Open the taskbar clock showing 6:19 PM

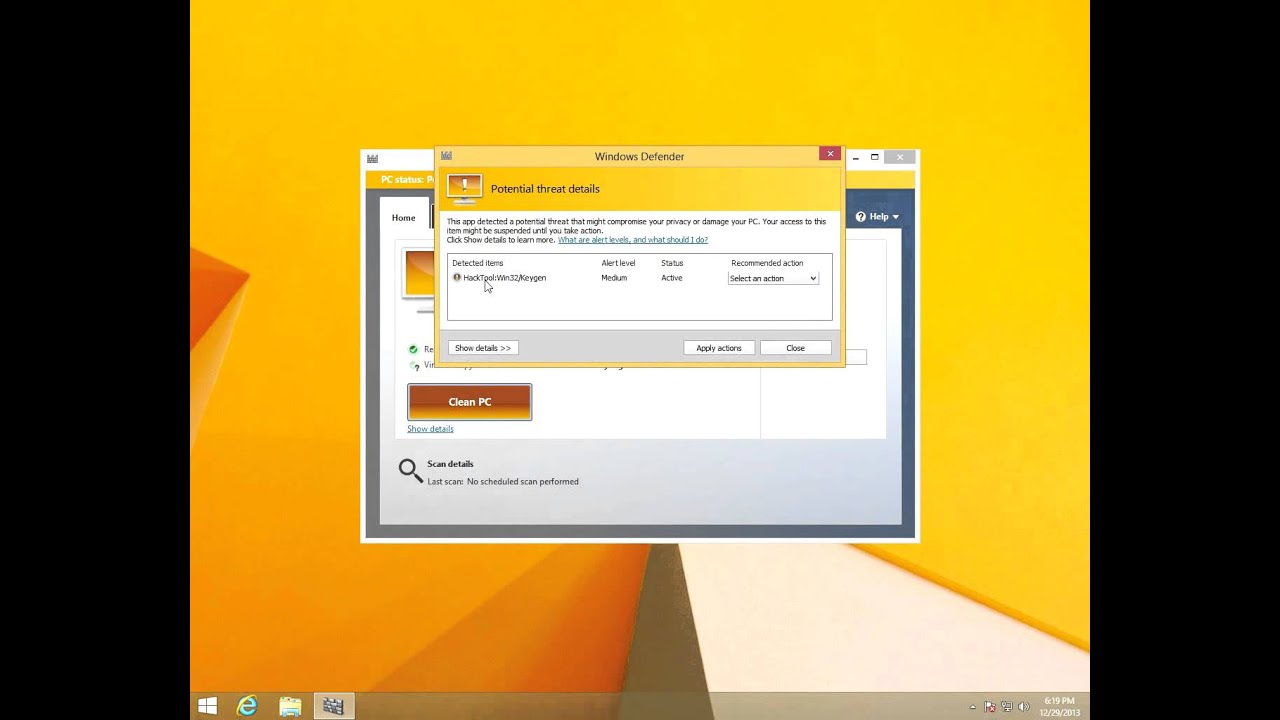(x=1058, y=706)
